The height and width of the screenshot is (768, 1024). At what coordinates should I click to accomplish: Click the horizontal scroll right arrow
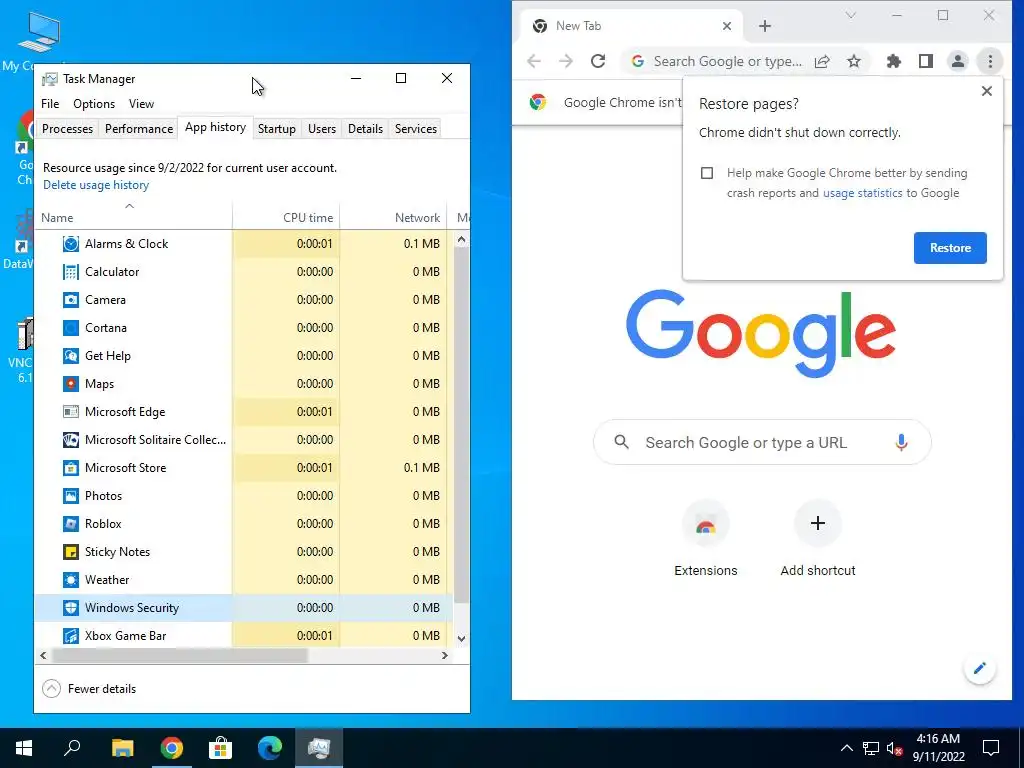445,655
